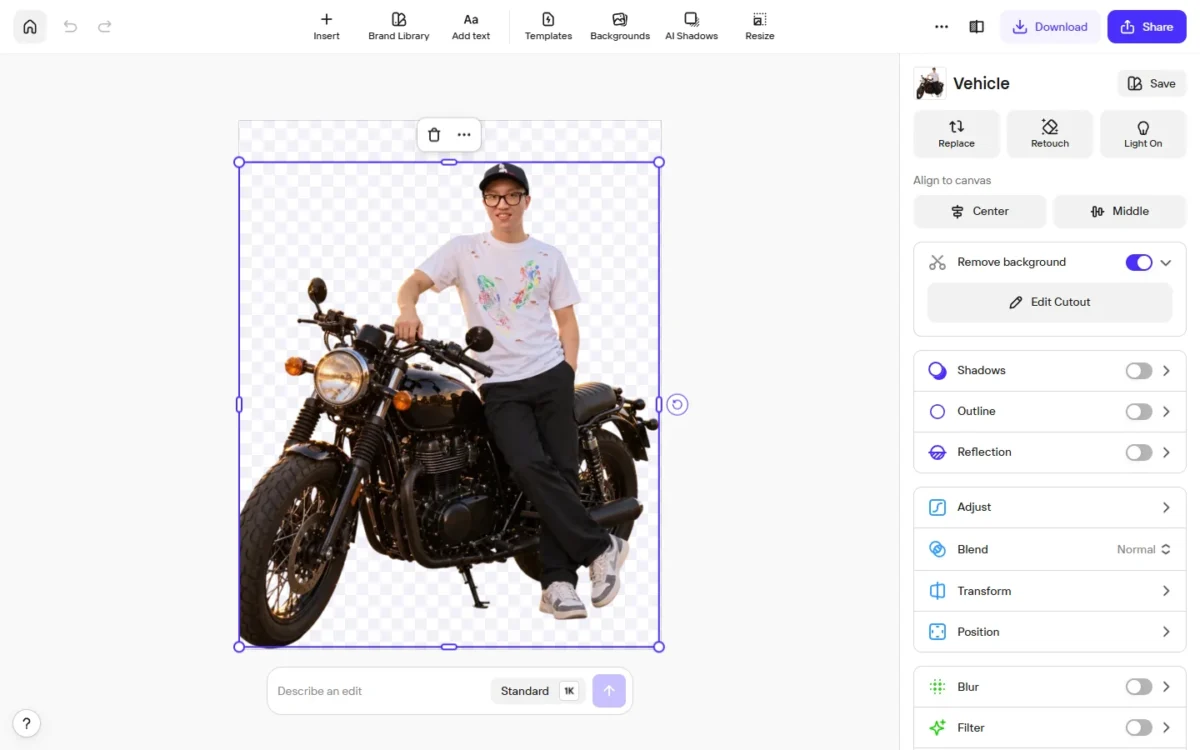The height and width of the screenshot is (750, 1200).
Task: Turn on the Light On feature
Action: (1143, 134)
